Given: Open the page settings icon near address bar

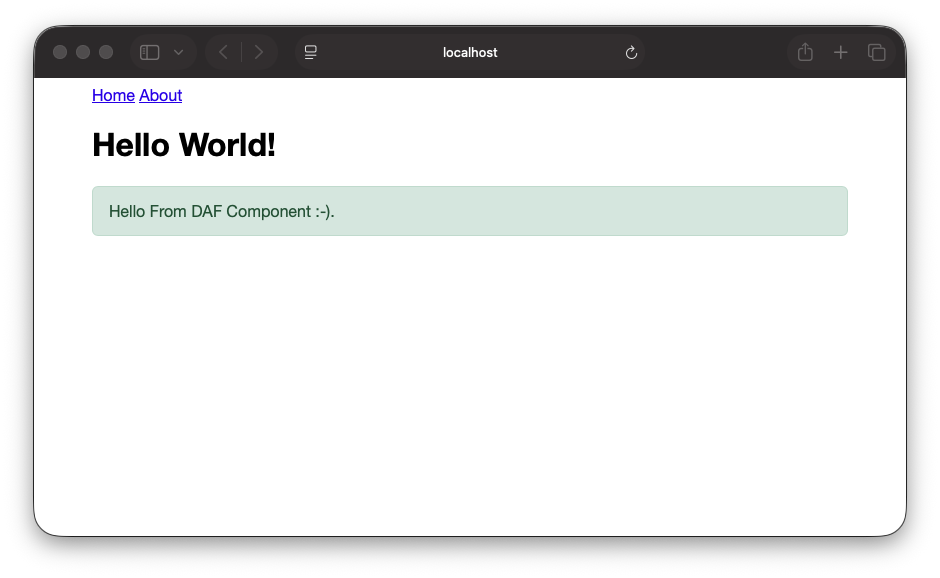Looking at the screenshot, I should pos(310,52).
